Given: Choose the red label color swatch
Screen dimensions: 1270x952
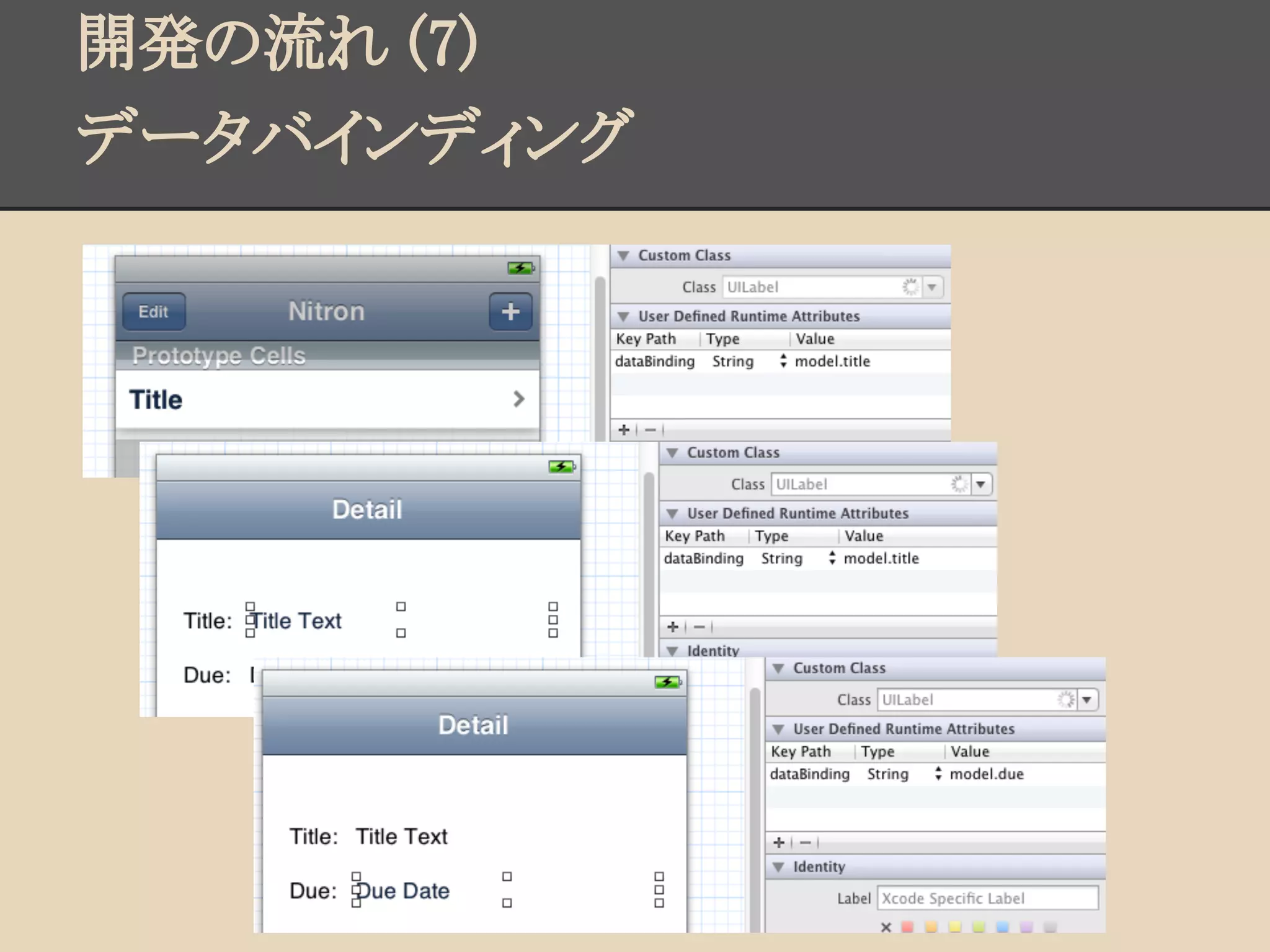Looking at the screenshot, I should pyautogui.click(x=907, y=927).
